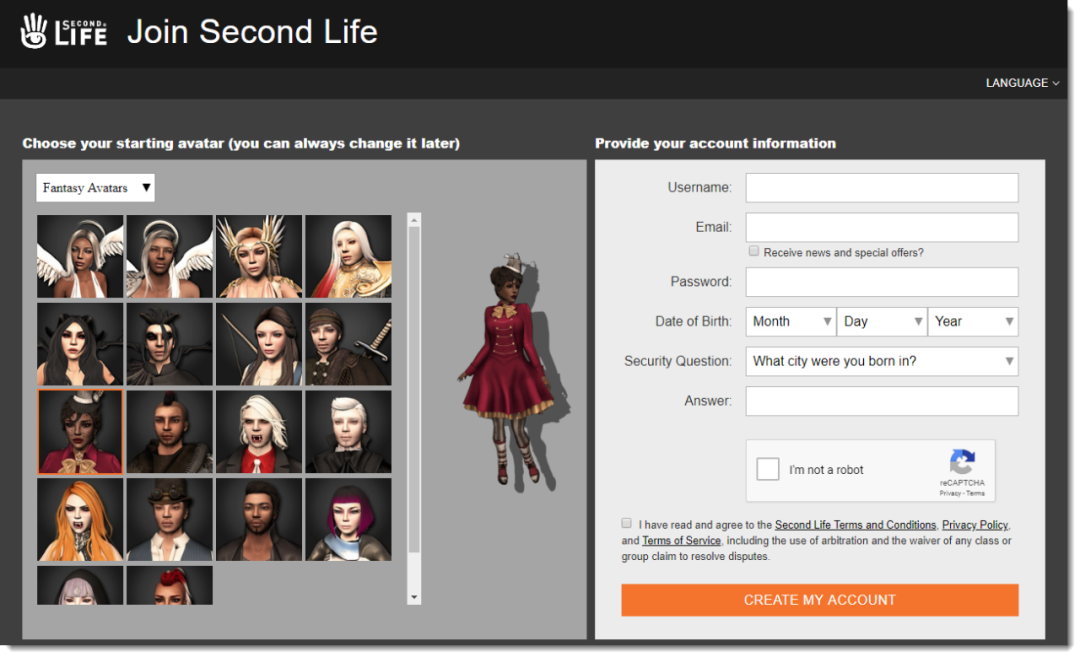Click the avatar list scroll up arrow
Viewport: 1080px width, 657px height.
(414, 220)
